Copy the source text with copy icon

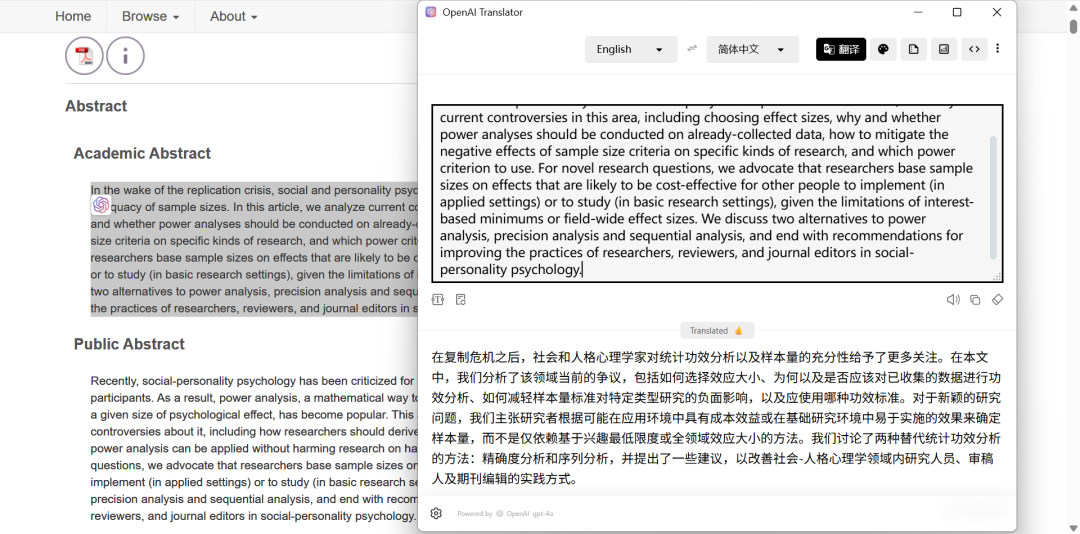(x=975, y=300)
